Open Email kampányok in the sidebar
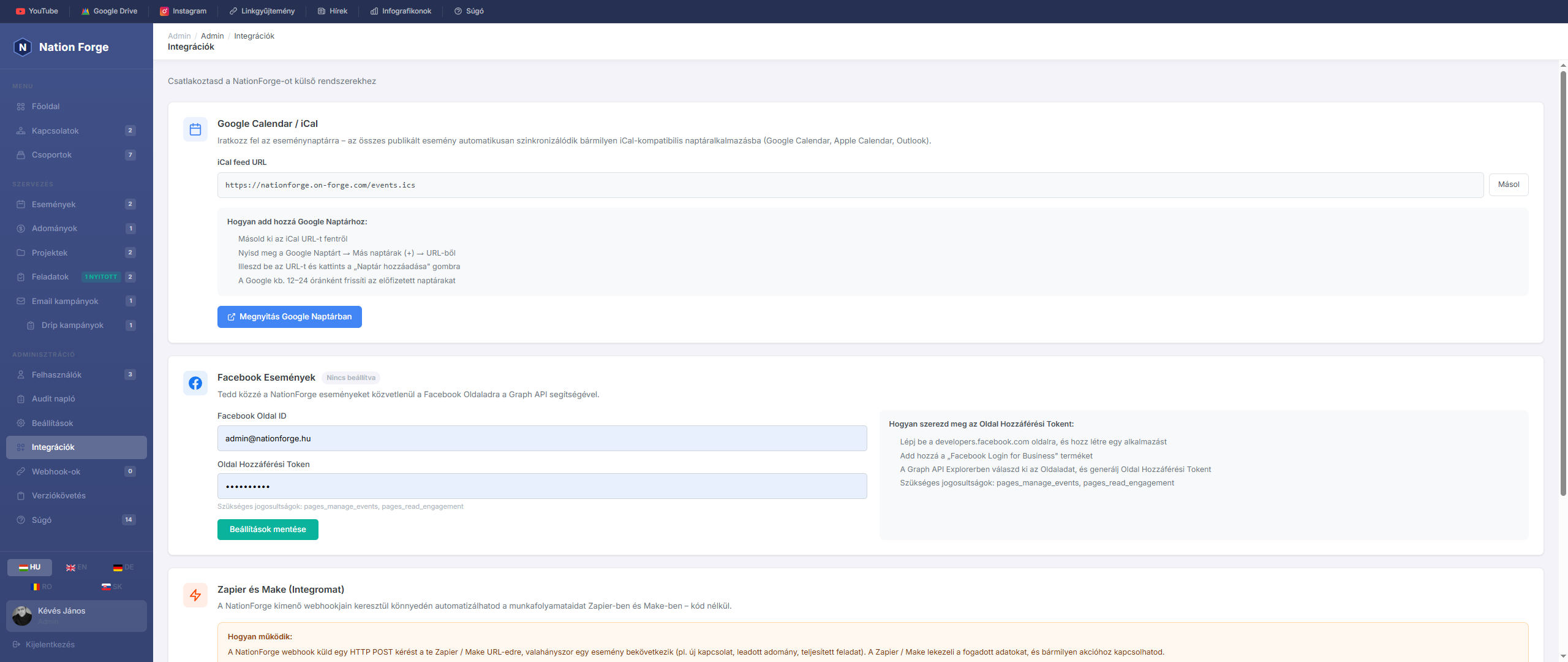This screenshot has height=662, width=1568. (x=77, y=301)
